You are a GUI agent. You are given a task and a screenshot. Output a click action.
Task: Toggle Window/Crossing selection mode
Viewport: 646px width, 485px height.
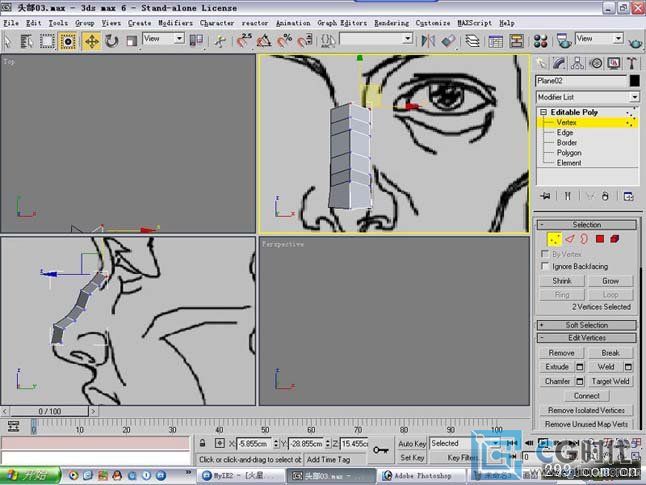coord(68,41)
